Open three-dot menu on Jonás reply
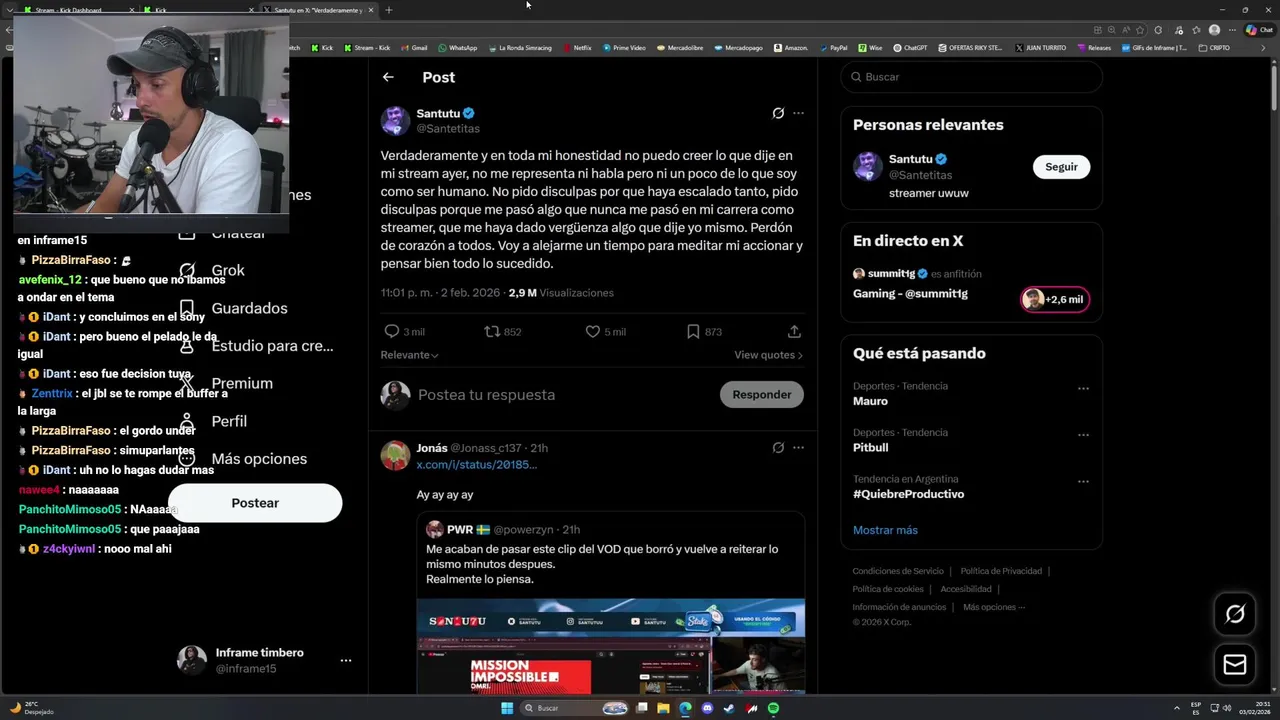 click(798, 448)
